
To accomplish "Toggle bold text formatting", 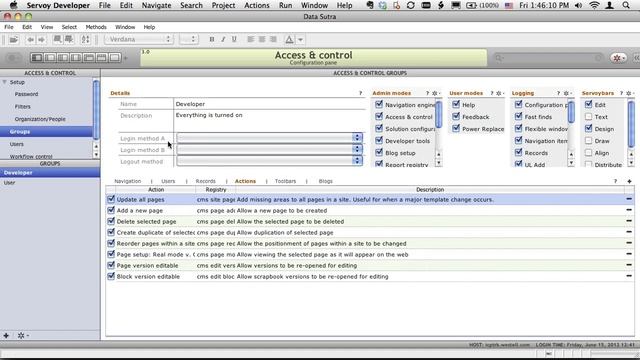I will (211, 40).
